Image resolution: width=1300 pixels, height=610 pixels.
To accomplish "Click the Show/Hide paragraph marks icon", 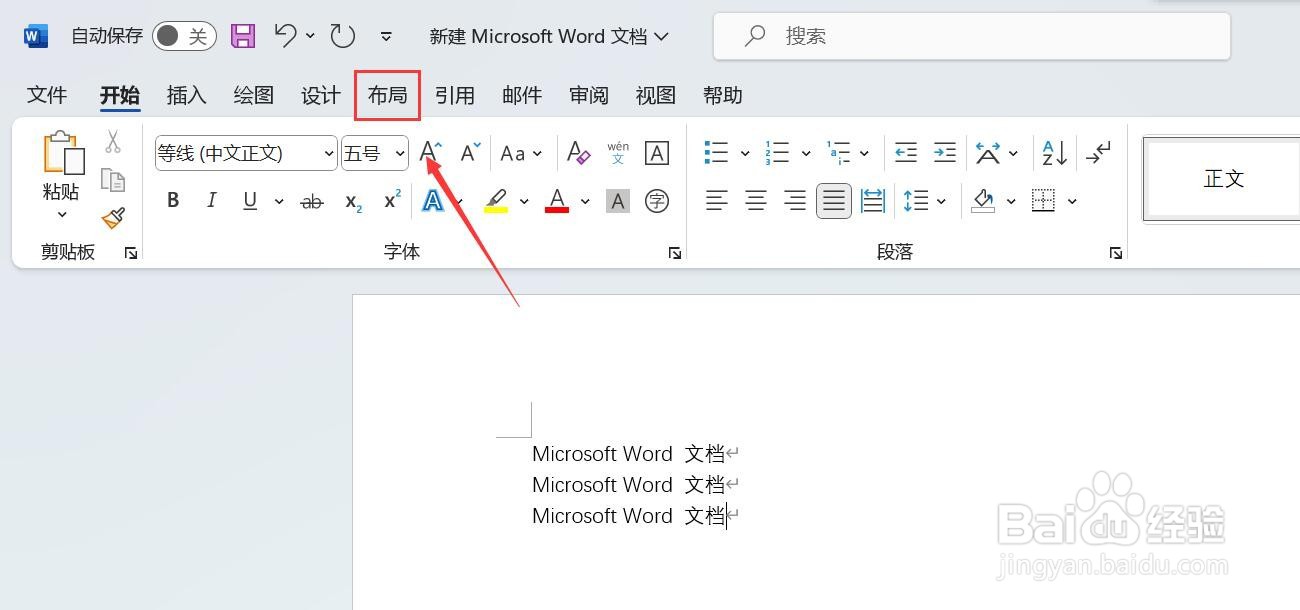I will pos(1098,152).
